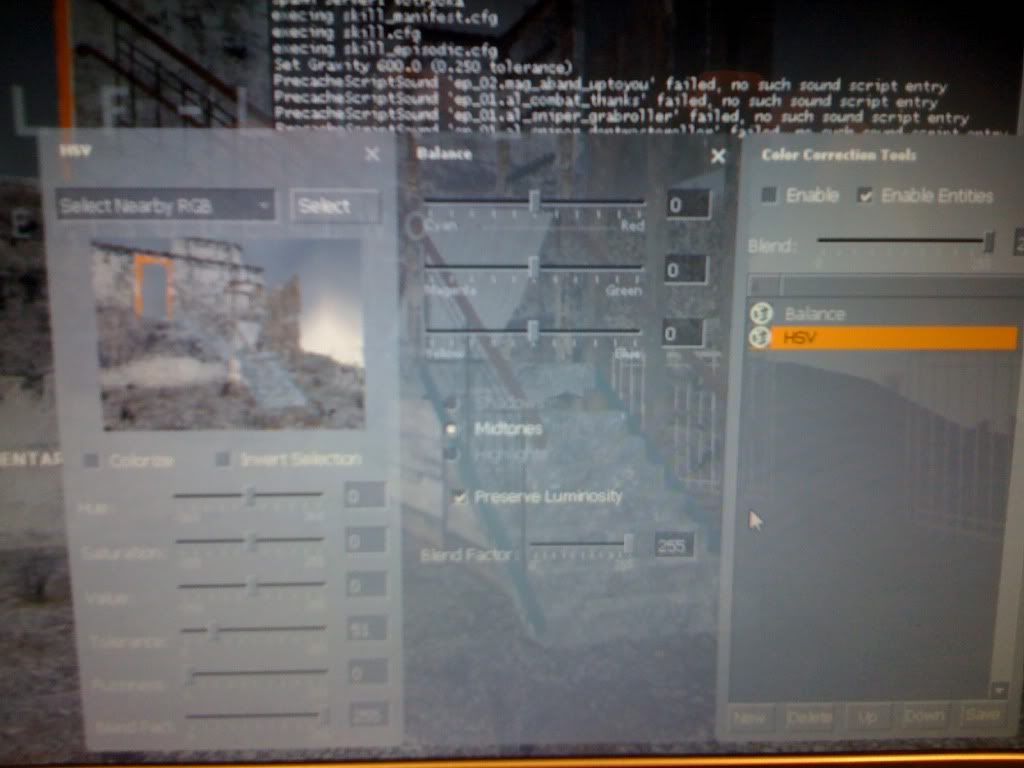Click the HSV layer icon in list
This screenshot has height=768, width=1024.
pos(760,338)
